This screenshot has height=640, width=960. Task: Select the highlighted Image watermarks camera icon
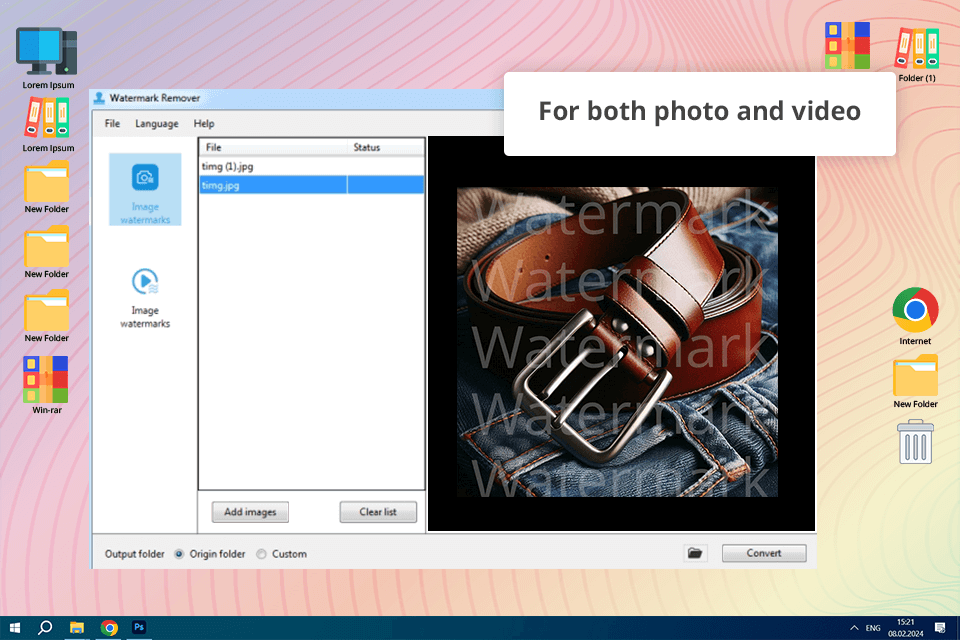[x=145, y=178]
